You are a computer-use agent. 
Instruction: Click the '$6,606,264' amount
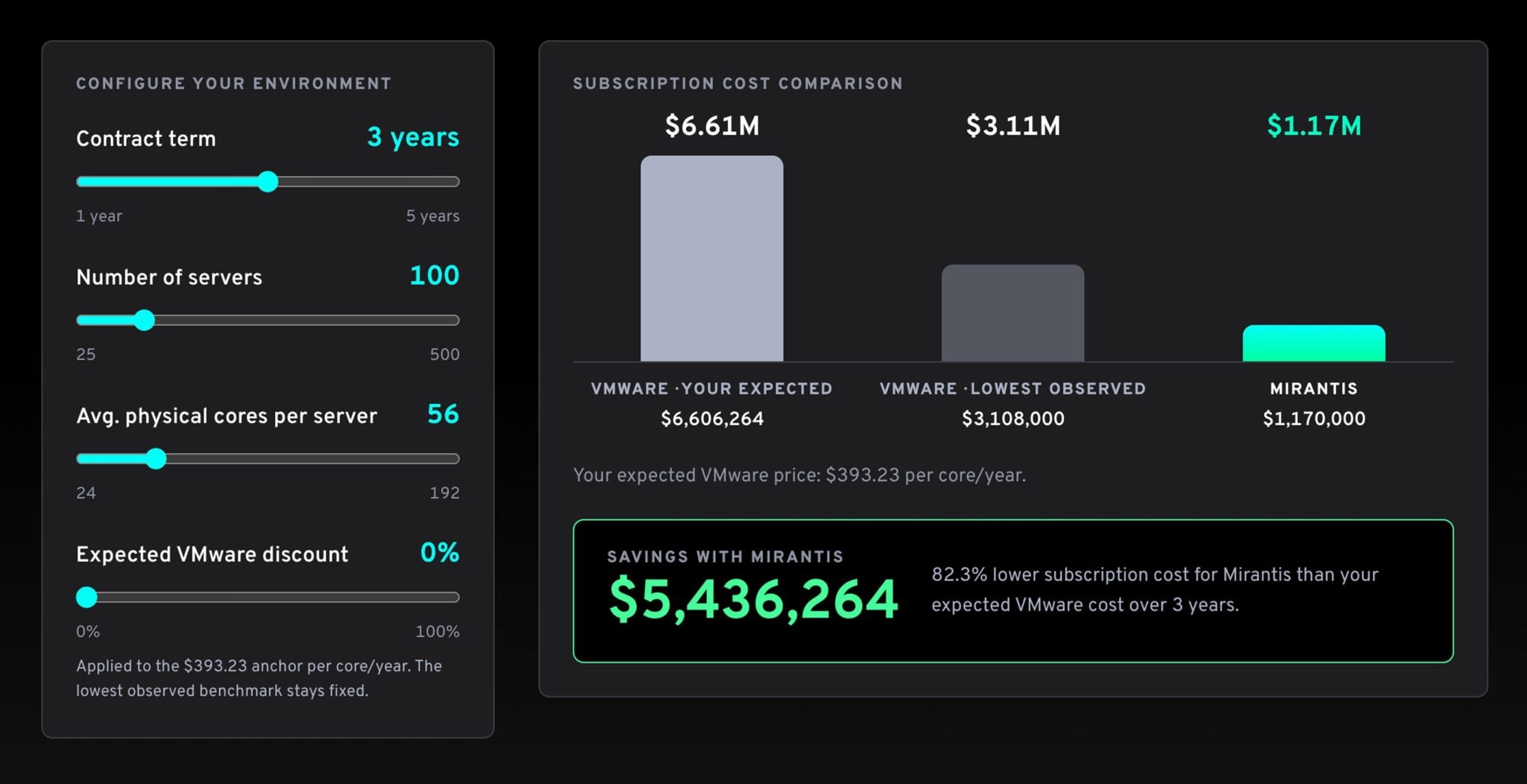tap(712, 419)
